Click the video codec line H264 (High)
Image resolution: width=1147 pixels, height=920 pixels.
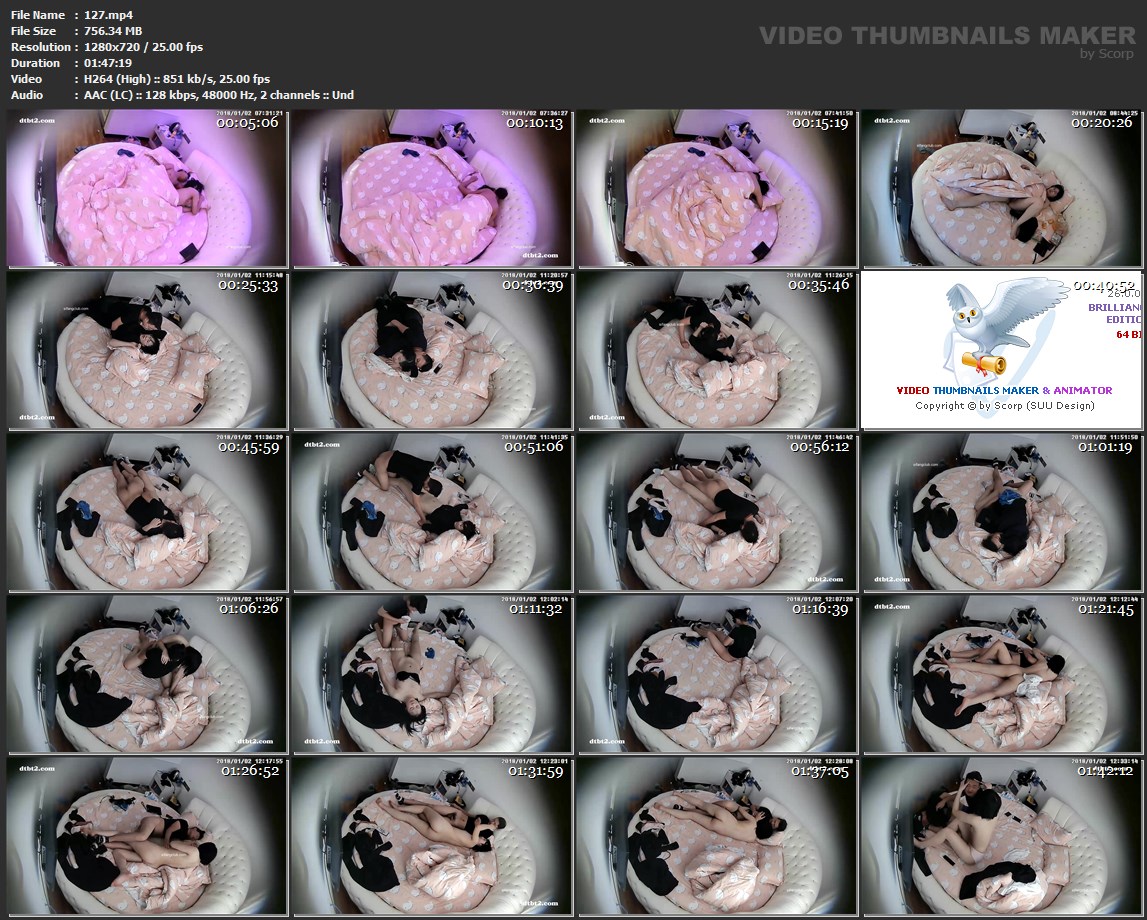coord(177,79)
